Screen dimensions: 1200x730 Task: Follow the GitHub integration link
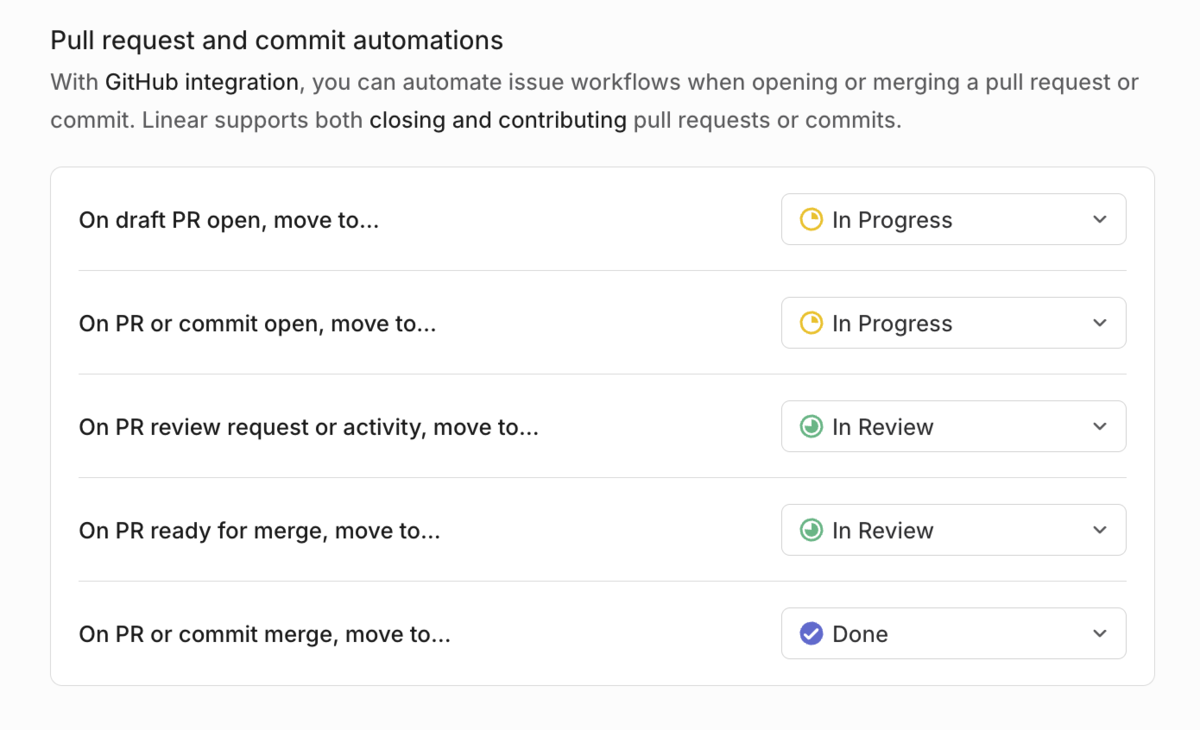(202, 82)
